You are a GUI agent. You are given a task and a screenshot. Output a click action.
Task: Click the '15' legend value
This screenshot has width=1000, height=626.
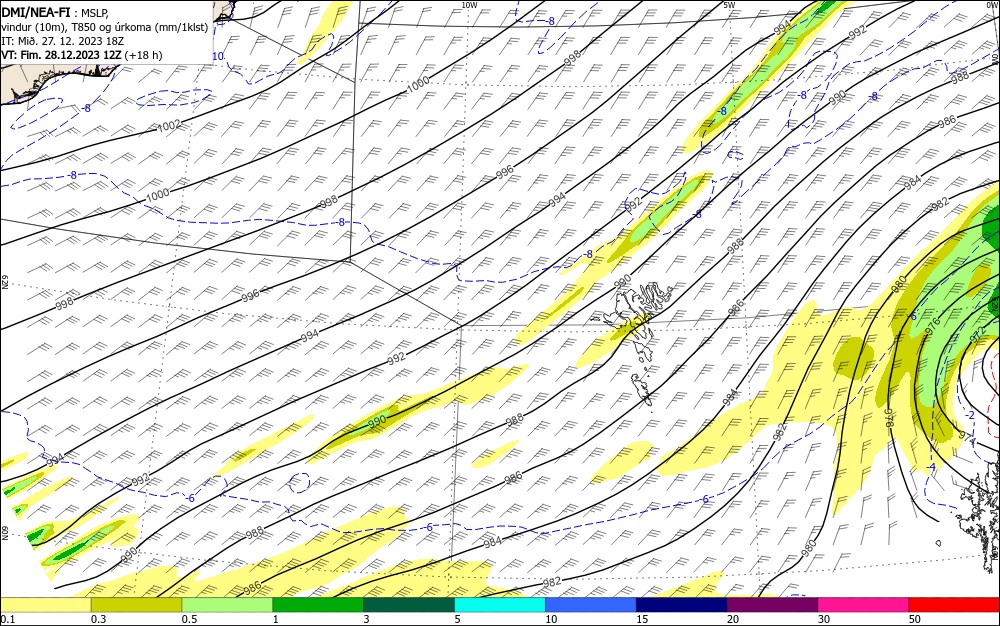642,619
